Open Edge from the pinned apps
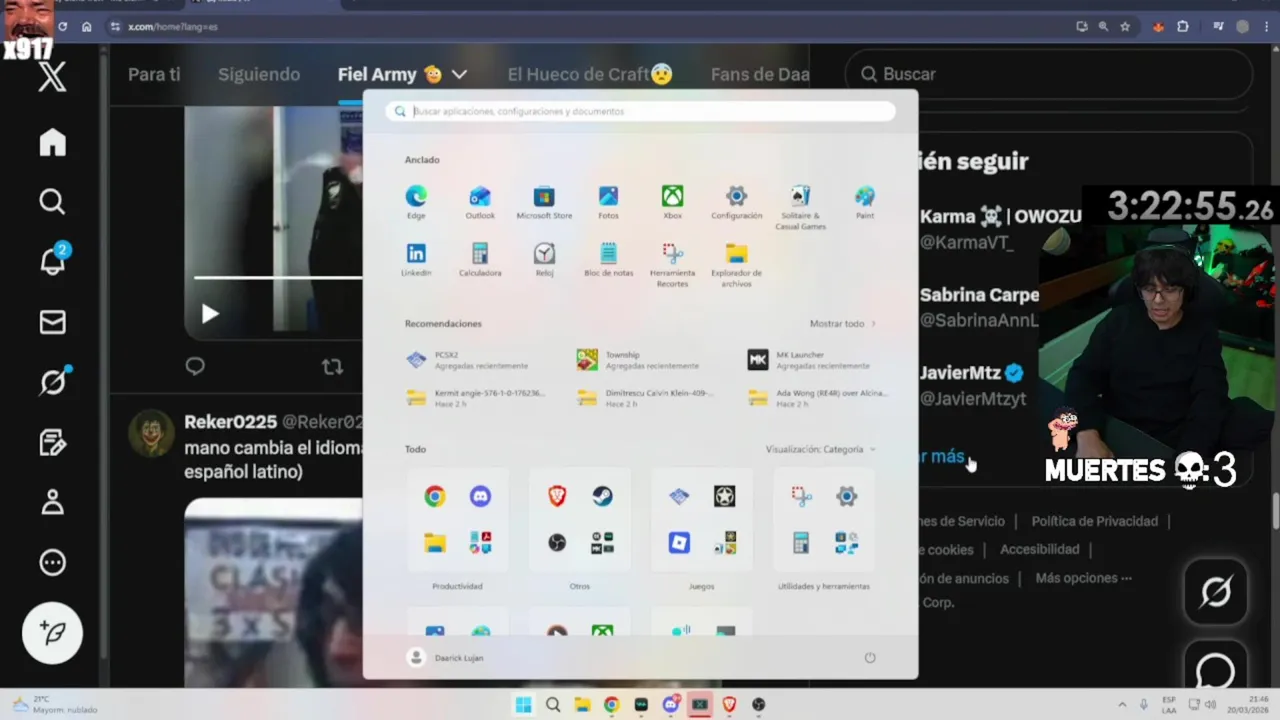This screenshot has height=720, width=1280. pyautogui.click(x=416, y=202)
